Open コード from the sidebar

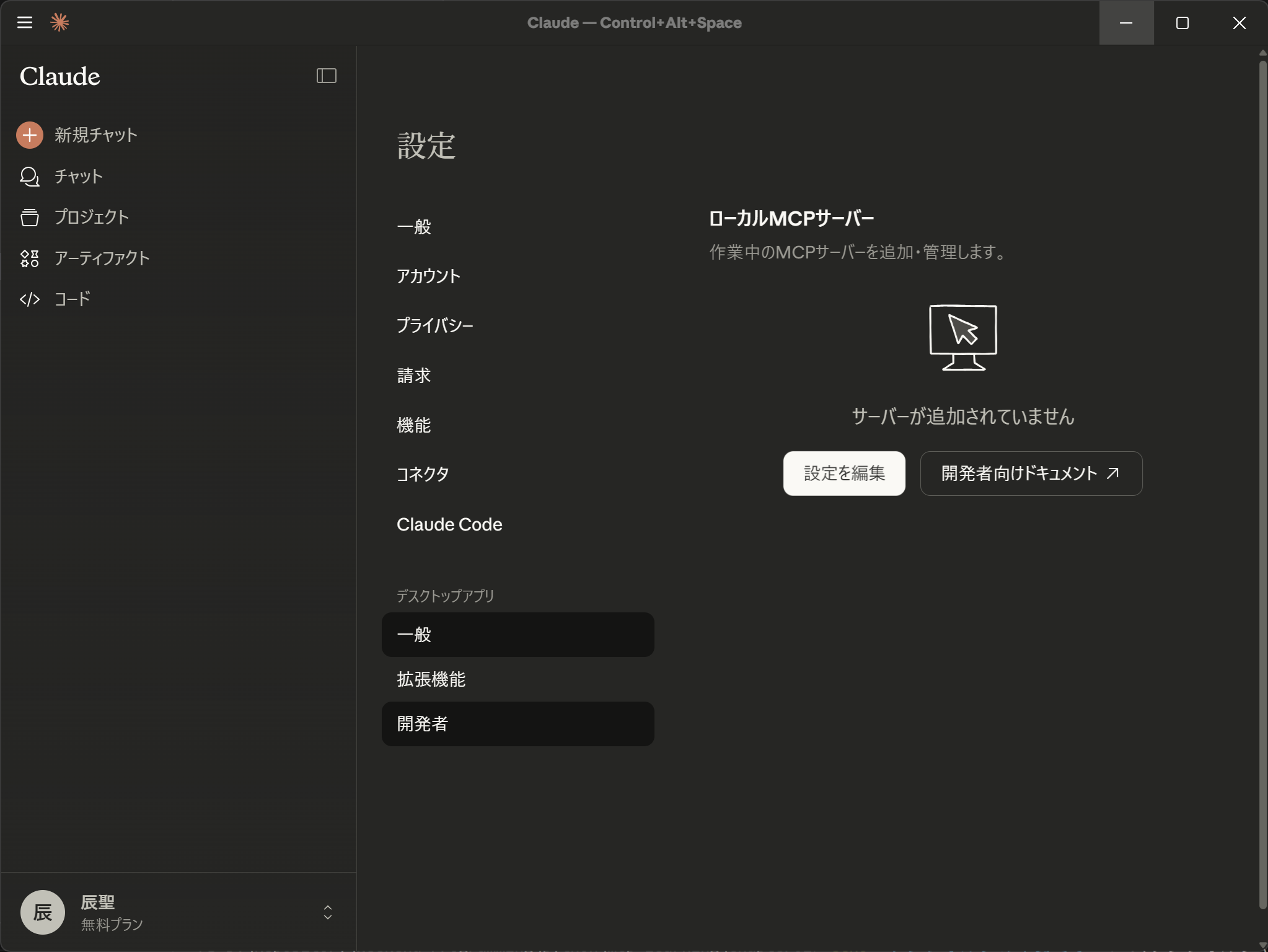click(71, 299)
